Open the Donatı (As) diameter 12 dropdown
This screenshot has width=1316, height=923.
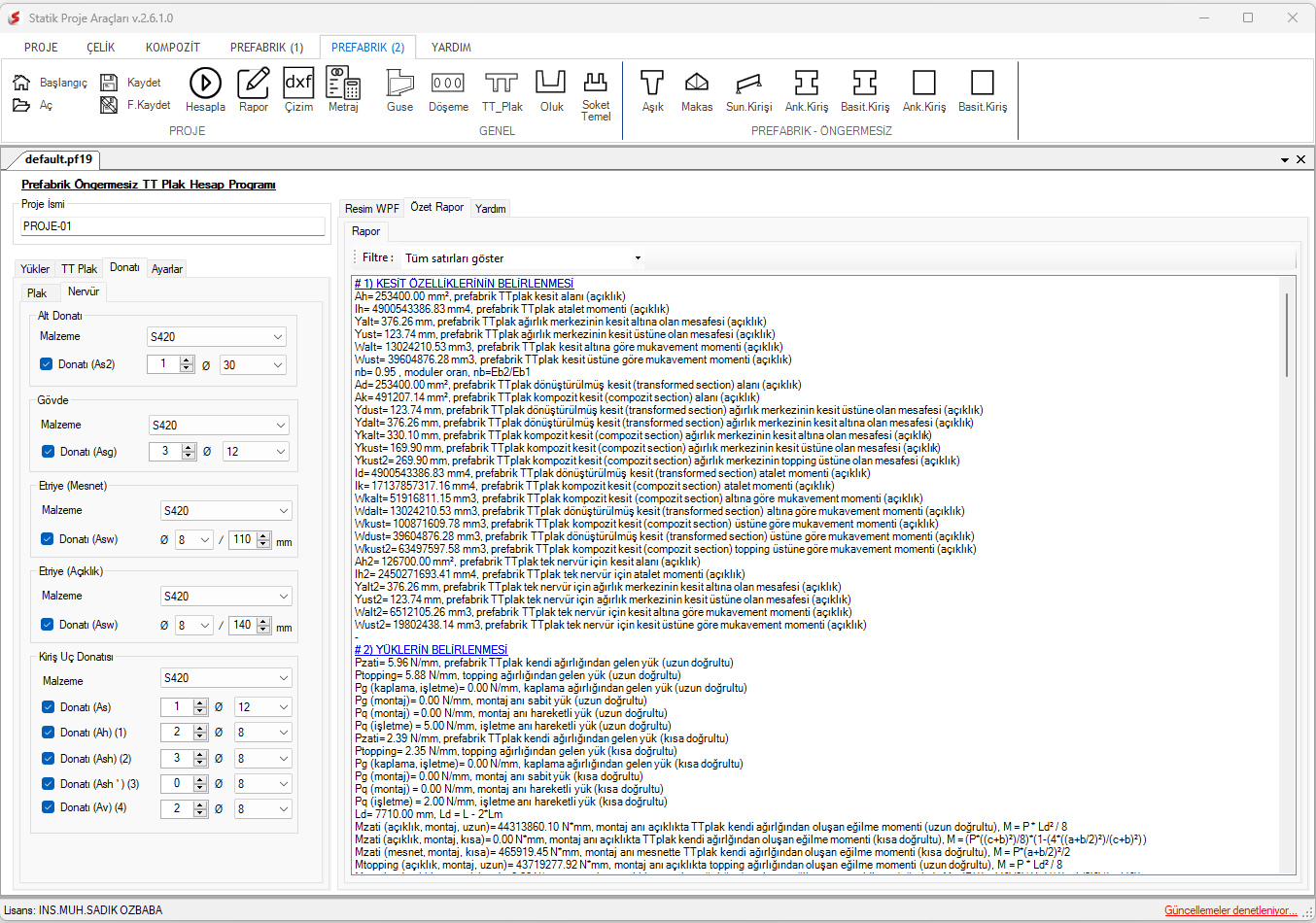(262, 707)
